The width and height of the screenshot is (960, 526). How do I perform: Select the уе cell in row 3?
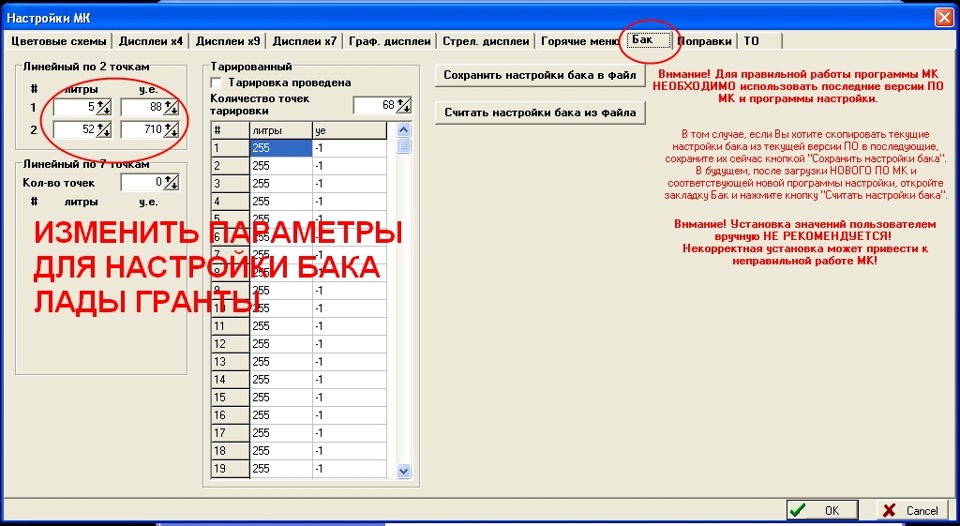pos(350,184)
